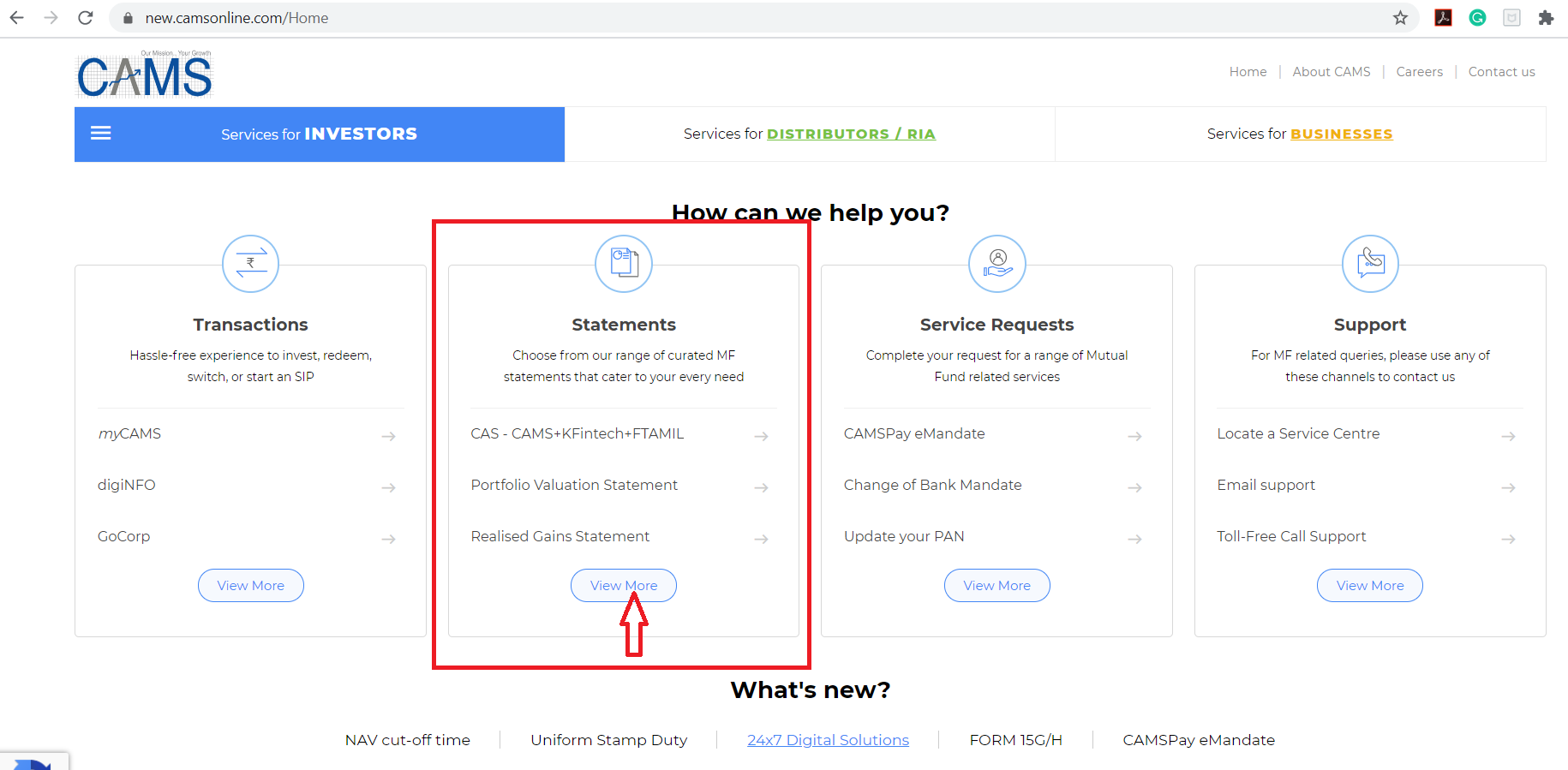Viewport: 1568px width, 770px height.
Task: Switch to Services for Distributors / RIA tab
Action: 809,134
